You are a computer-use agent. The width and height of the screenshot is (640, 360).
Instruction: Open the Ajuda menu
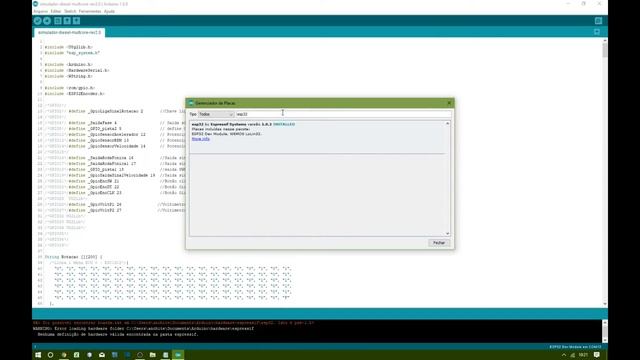[109, 11]
